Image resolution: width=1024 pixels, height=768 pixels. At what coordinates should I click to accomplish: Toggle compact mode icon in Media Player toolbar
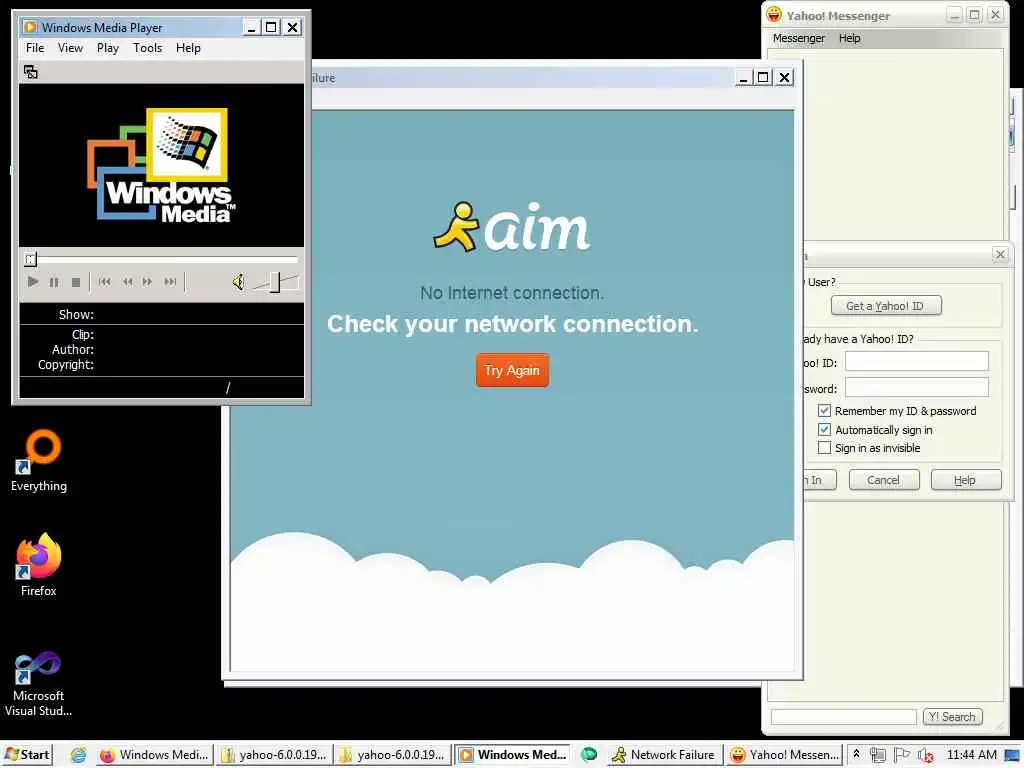(31, 72)
